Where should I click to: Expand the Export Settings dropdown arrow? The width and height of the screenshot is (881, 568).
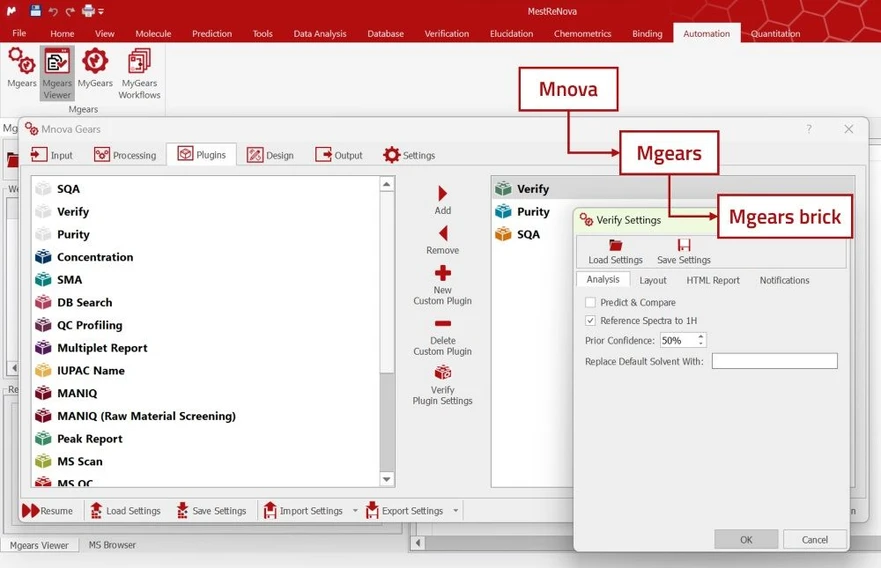click(456, 511)
